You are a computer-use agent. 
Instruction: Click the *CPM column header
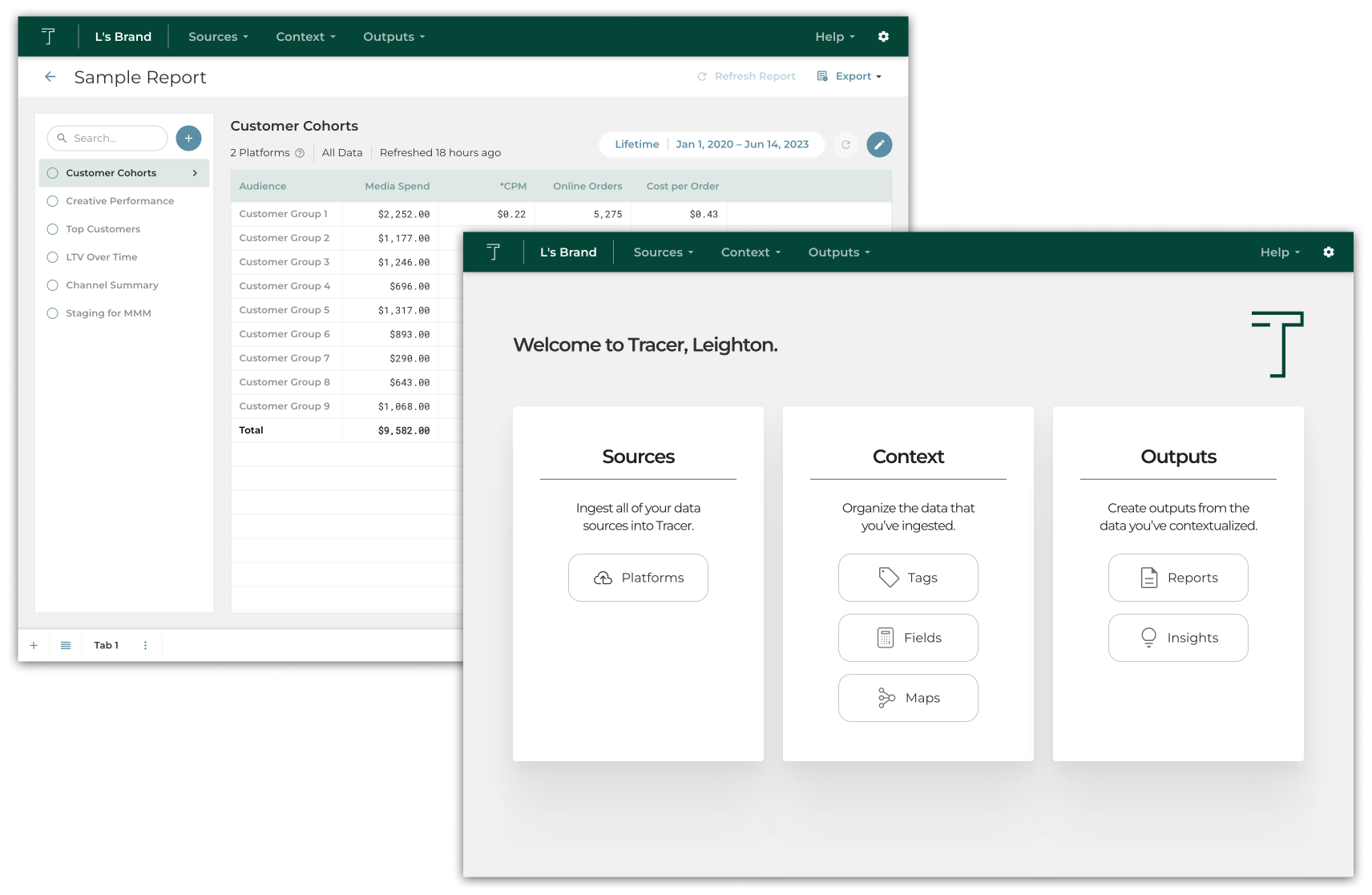pyautogui.click(x=513, y=186)
